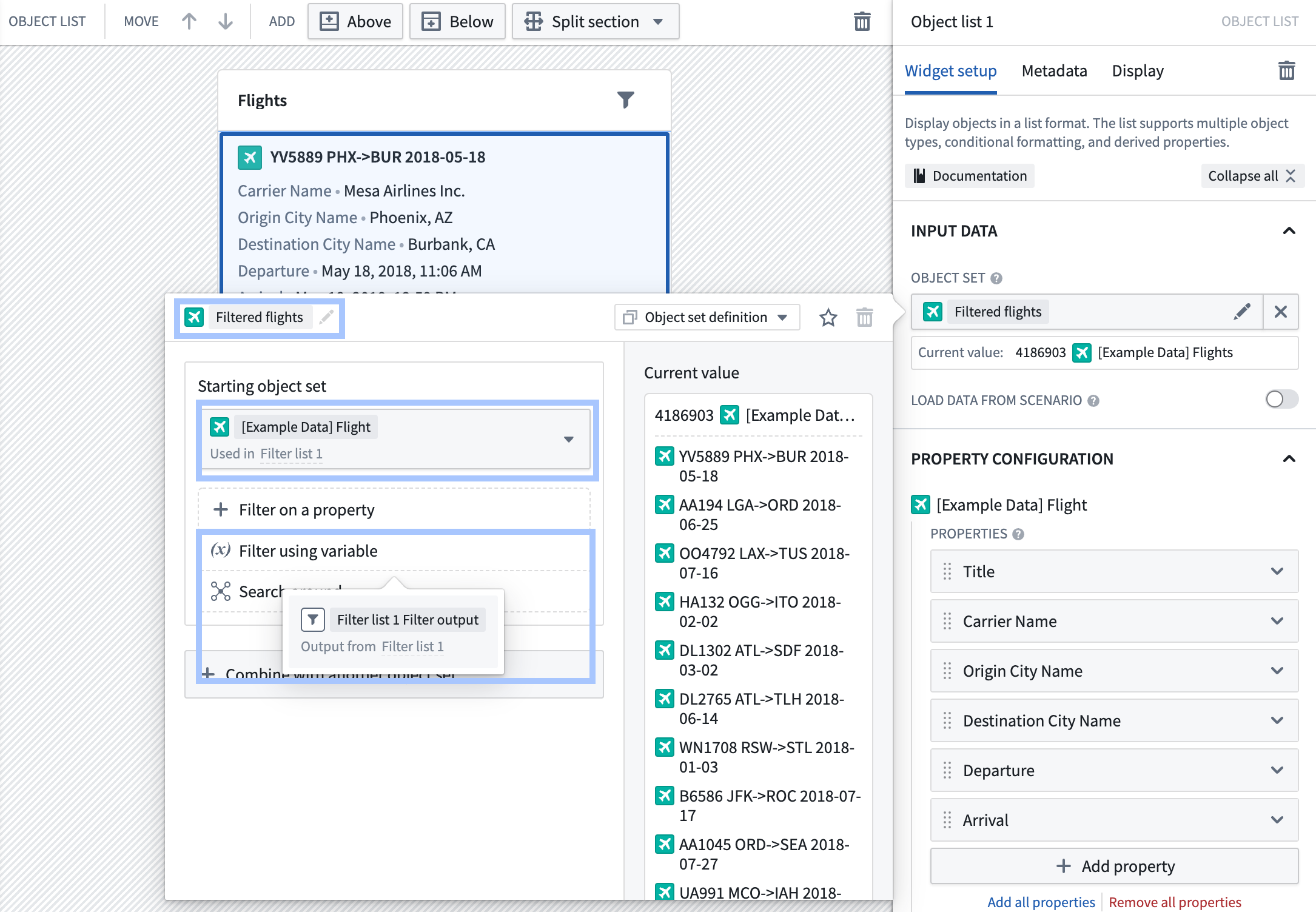Click the edit pencil icon next to object set field
1316x912 pixels.
click(1243, 311)
